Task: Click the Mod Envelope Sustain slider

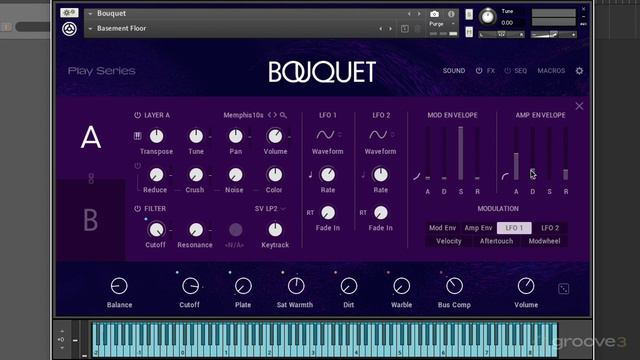Action: tap(460, 154)
